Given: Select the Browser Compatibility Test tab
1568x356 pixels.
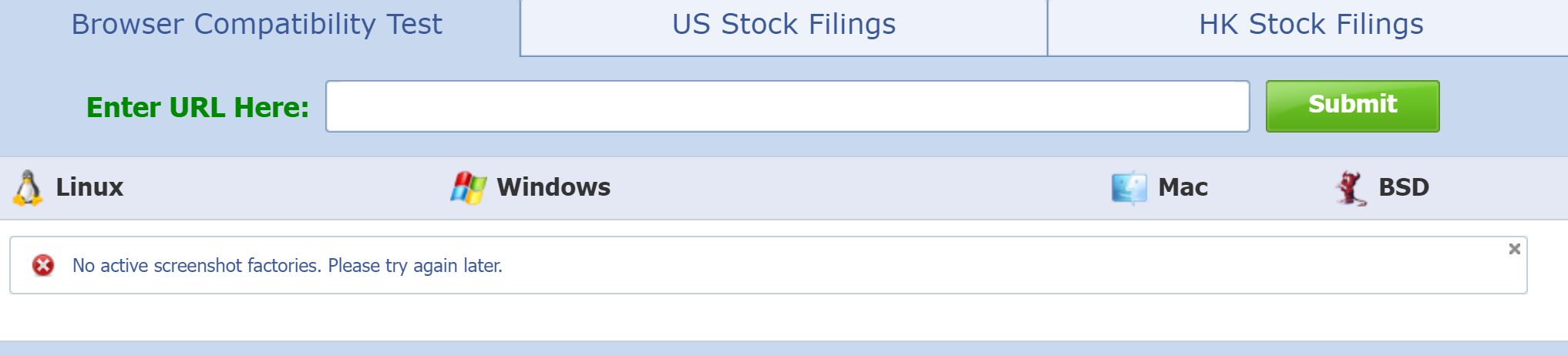Looking at the screenshot, I should 257,25.
